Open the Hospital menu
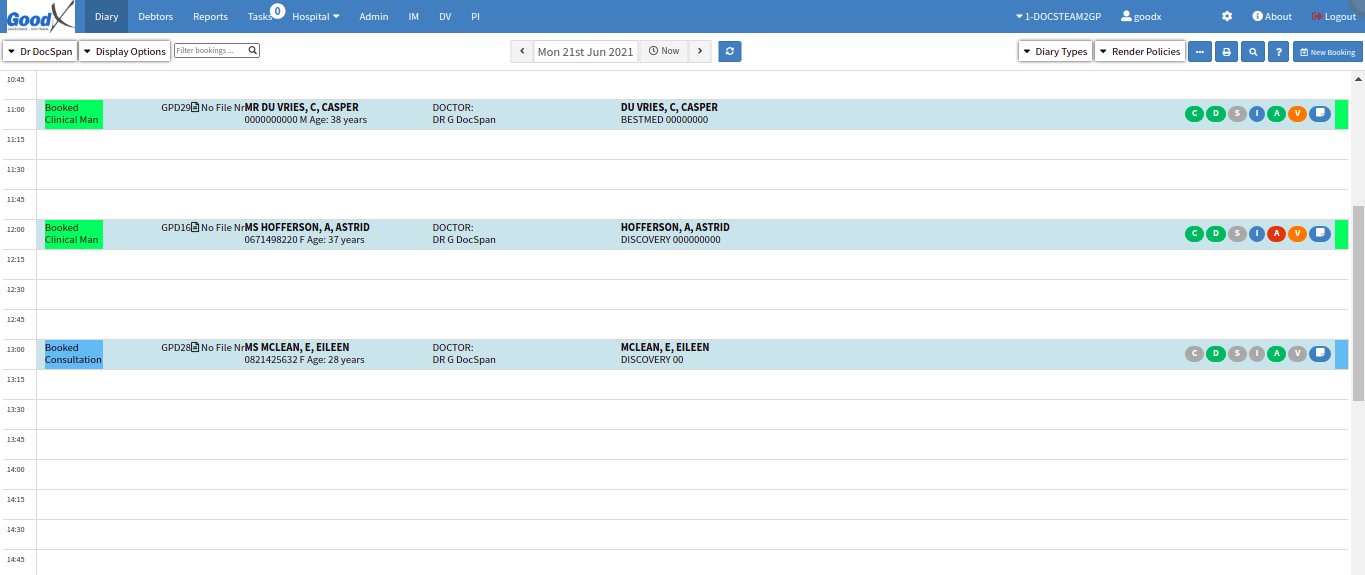 (x=315, y=17)
